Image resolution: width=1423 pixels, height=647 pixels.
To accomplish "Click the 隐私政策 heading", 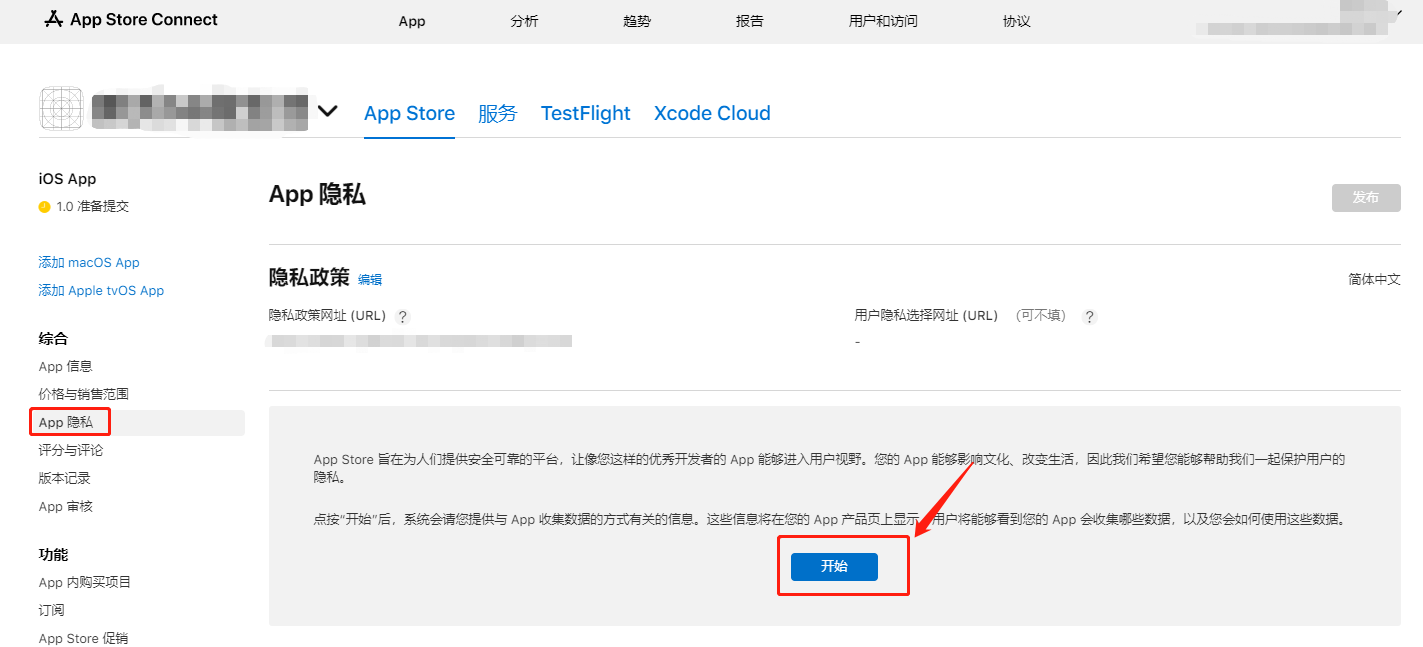I will tap(309, 278).
